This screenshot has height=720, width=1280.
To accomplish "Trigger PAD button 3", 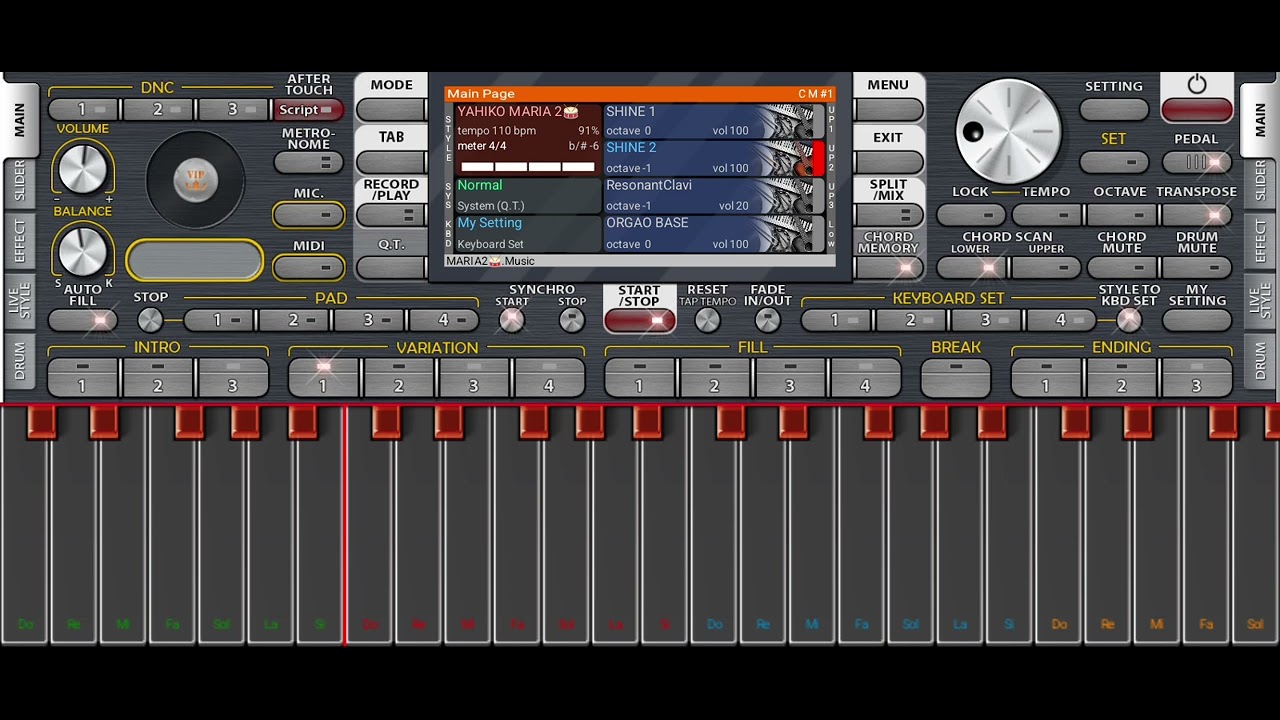I will click(x=369, y=320).
